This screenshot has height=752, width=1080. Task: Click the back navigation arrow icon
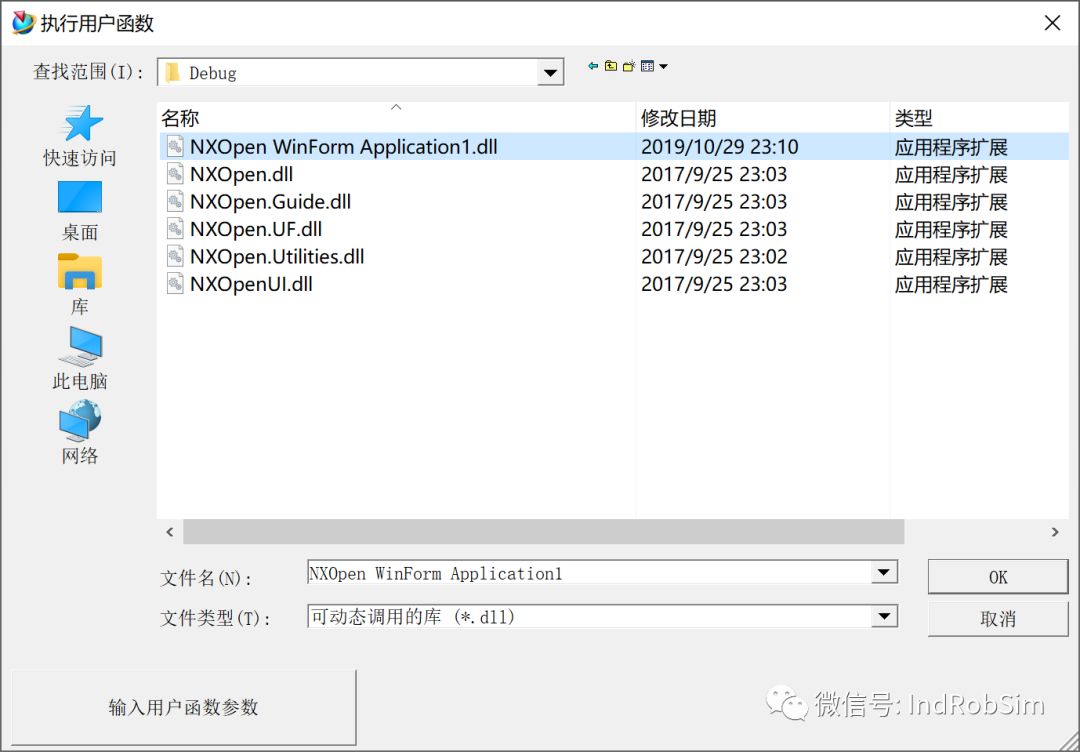(593, 66)
